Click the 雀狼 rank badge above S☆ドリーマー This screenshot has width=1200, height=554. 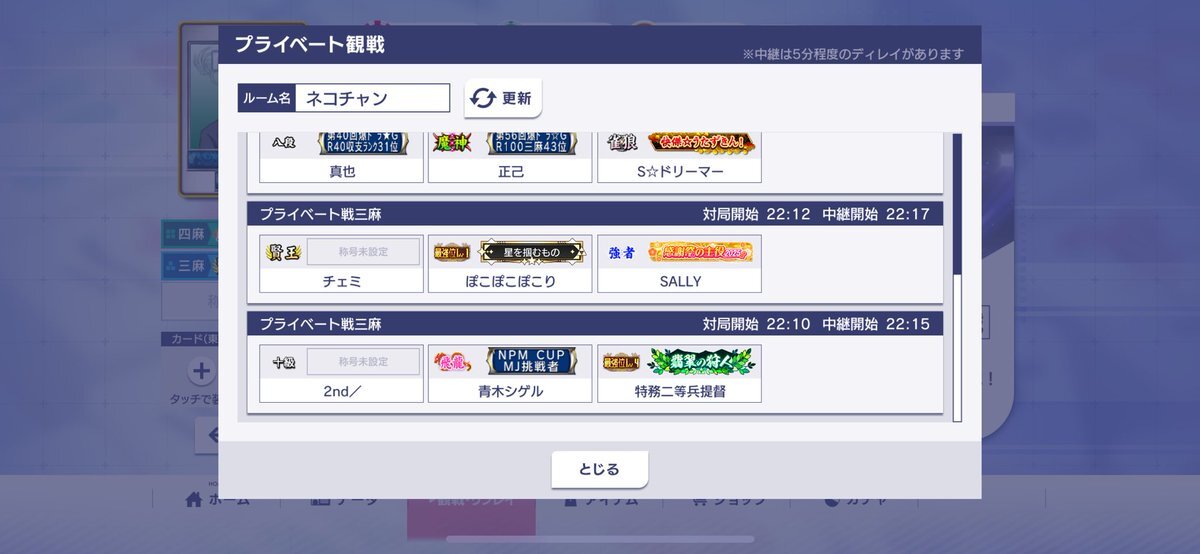(x=622, y=143)
